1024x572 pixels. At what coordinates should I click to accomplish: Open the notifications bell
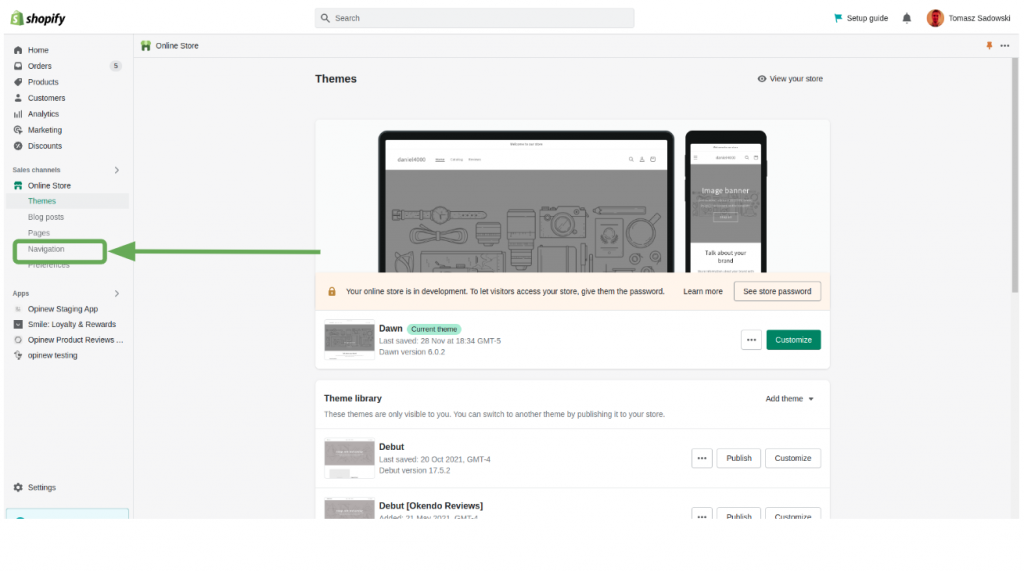[906, 18]
